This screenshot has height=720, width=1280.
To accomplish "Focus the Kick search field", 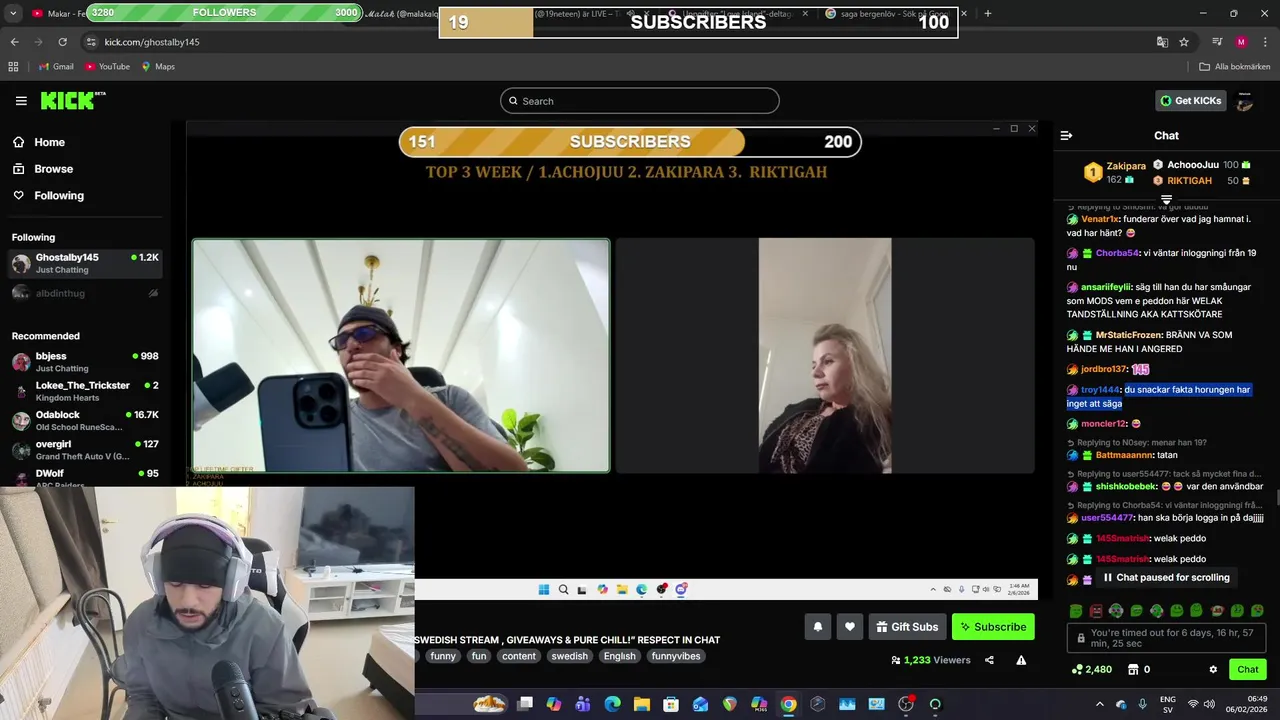I will click(639, 101).
